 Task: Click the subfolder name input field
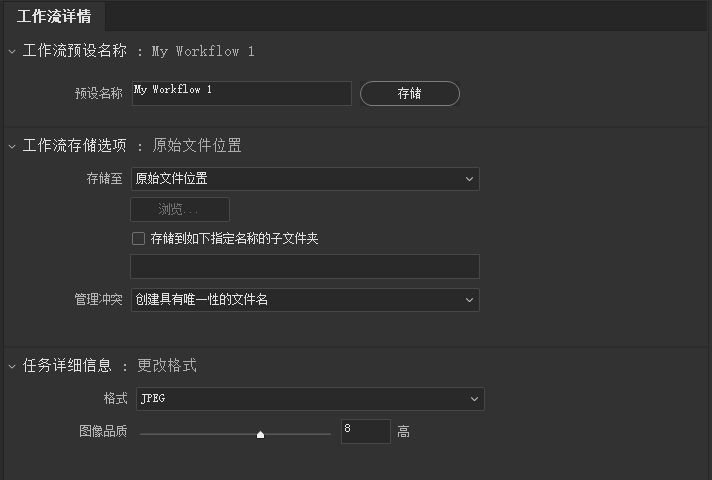point(305,266)
